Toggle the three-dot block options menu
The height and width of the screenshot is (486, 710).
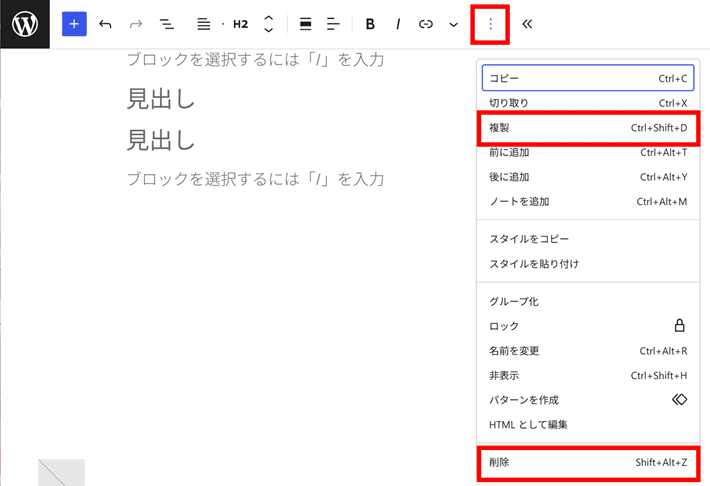(x=490, y=24)
